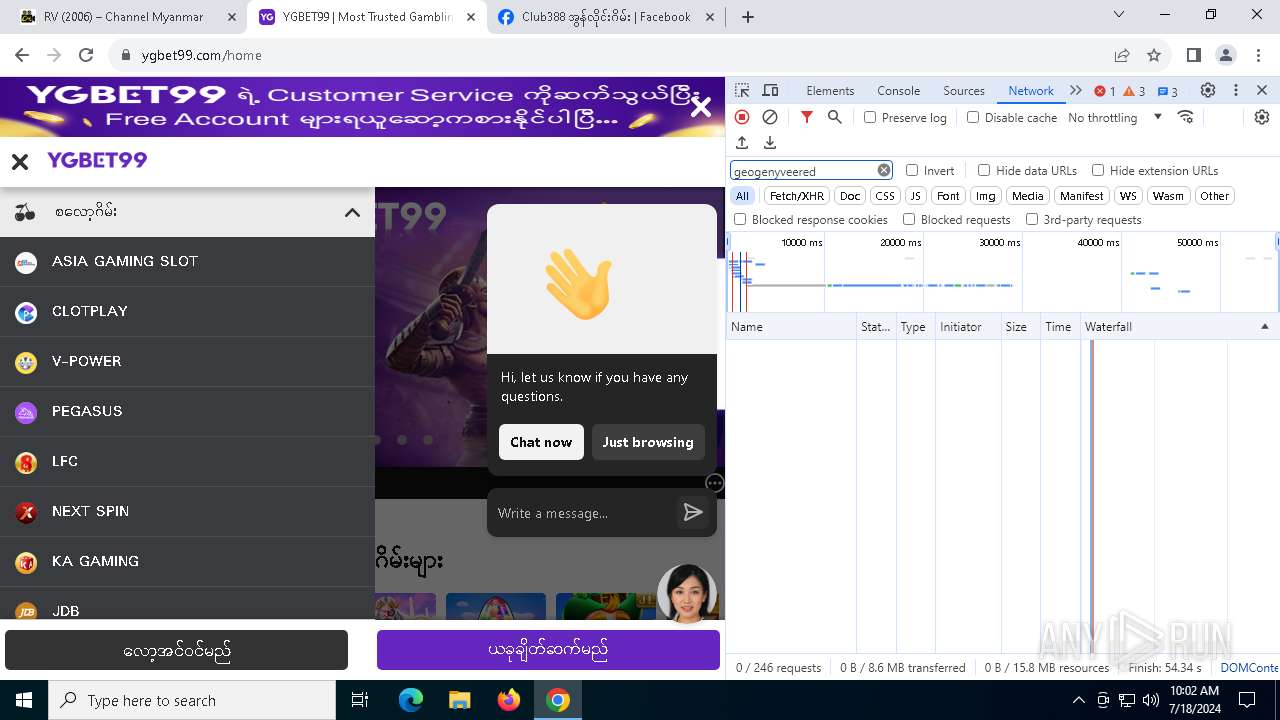Screen dimensions: 1280x720
Task: Show hidden system tray icons
Action: pyautogui.click(x=1078, y=700)
